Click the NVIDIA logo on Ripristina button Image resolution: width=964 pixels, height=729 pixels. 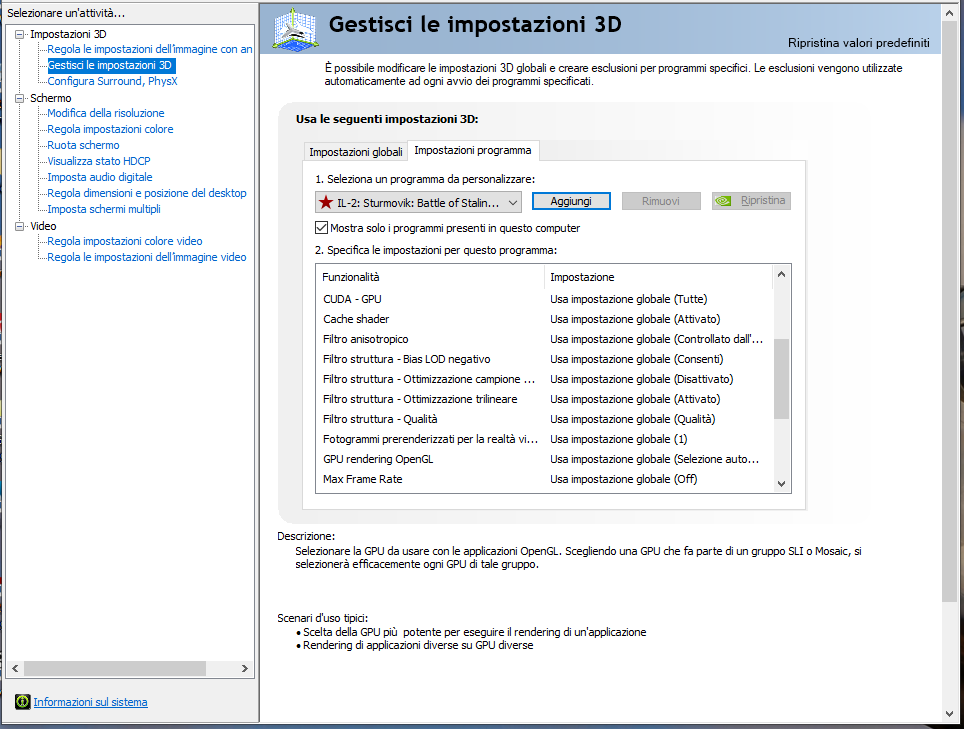pos(723,201)
